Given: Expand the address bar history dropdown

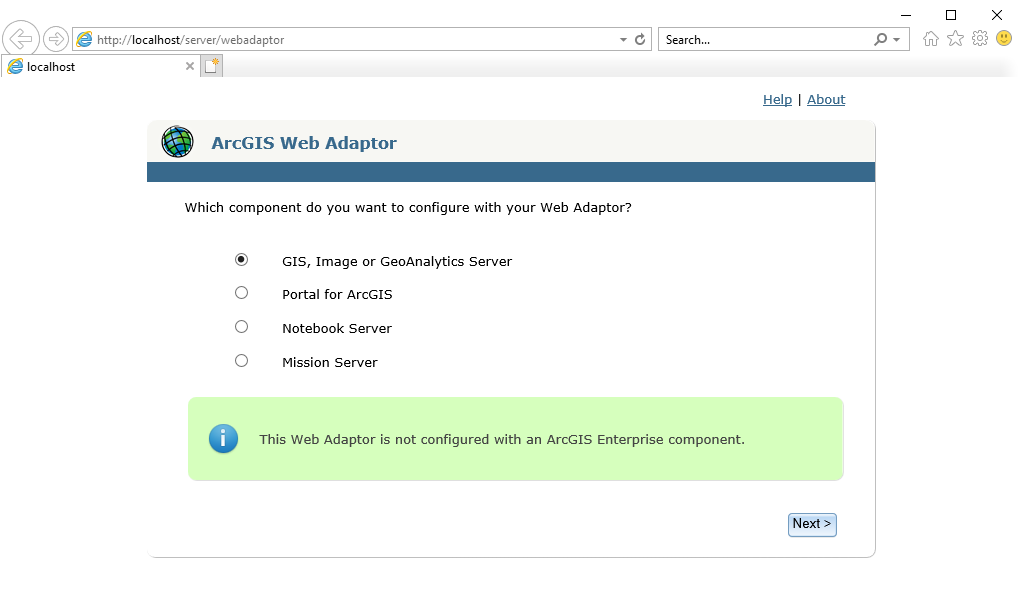Looking at the screenshot, I should click(x=623, y=40).
